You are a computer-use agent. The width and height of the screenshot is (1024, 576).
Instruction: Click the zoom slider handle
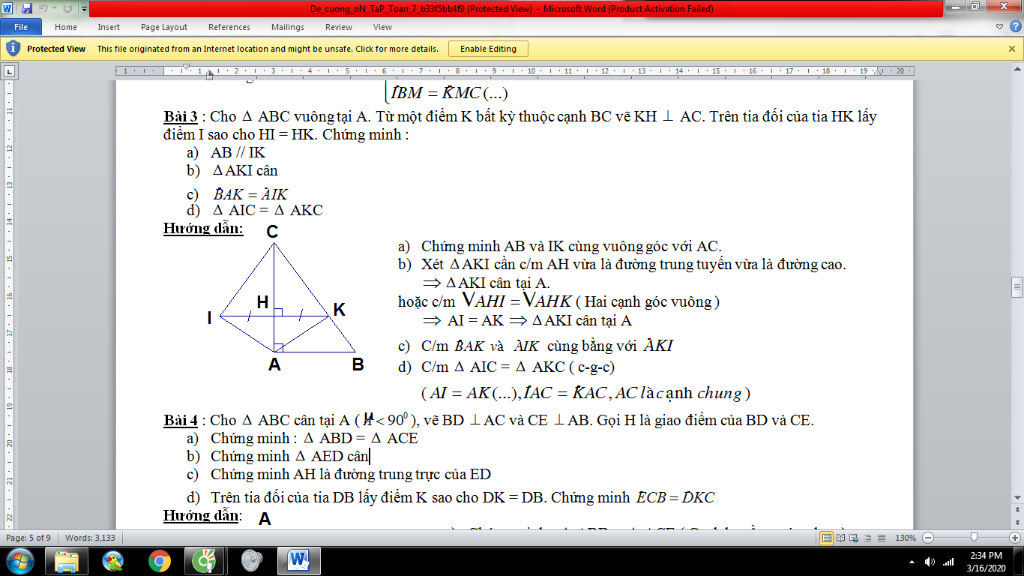(x=974, y=537)
